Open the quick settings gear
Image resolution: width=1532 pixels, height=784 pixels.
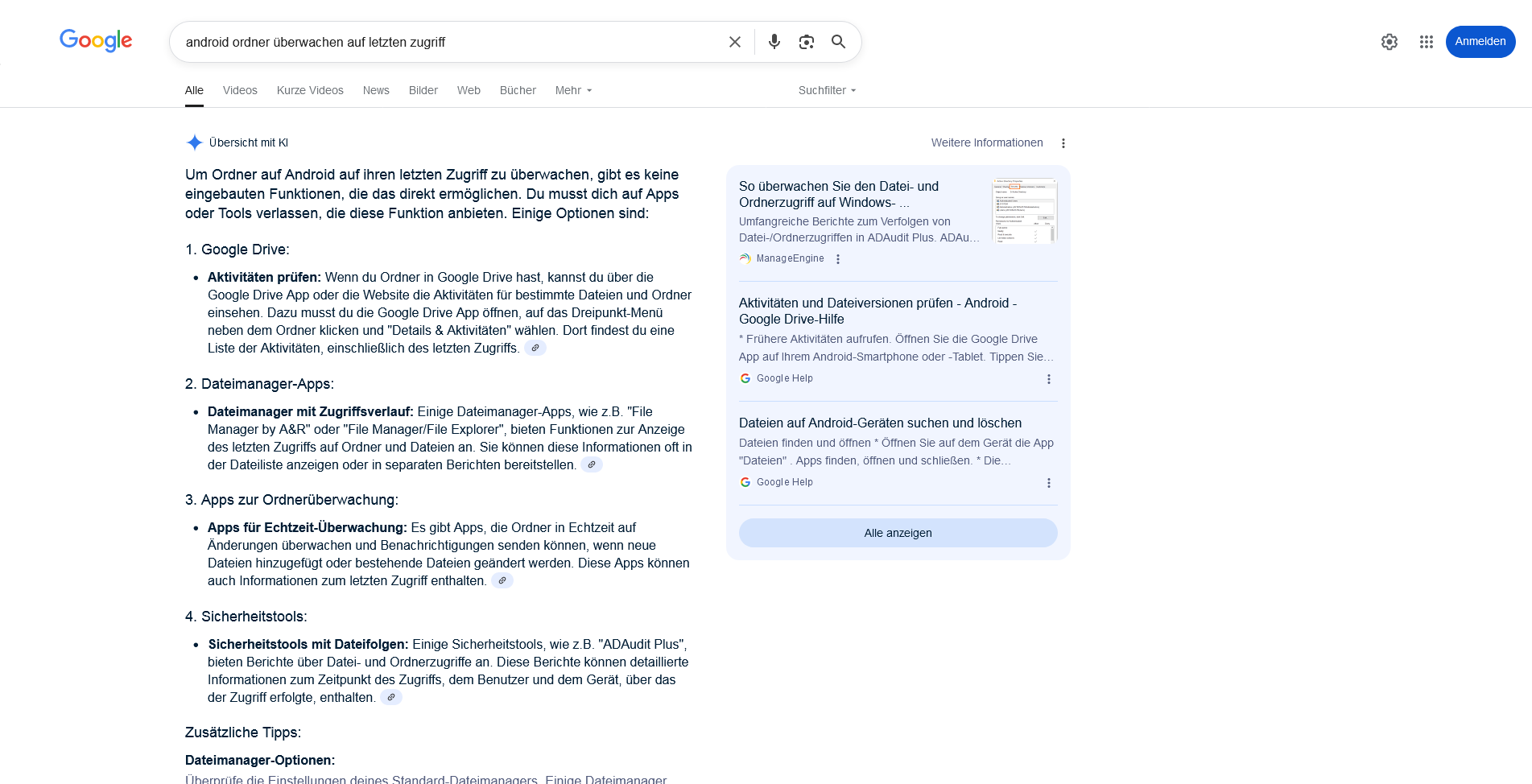coord(1389,41)
